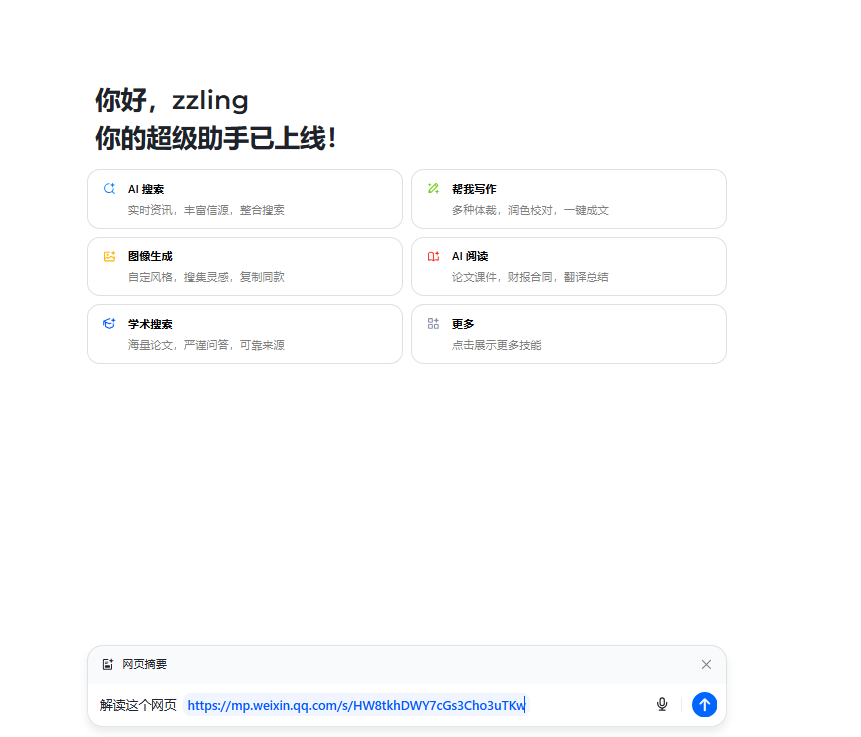The height and width of the screenshot is (737, 861).
Task: Click the AI 阅读 red book icon
Action: [433, 256]
